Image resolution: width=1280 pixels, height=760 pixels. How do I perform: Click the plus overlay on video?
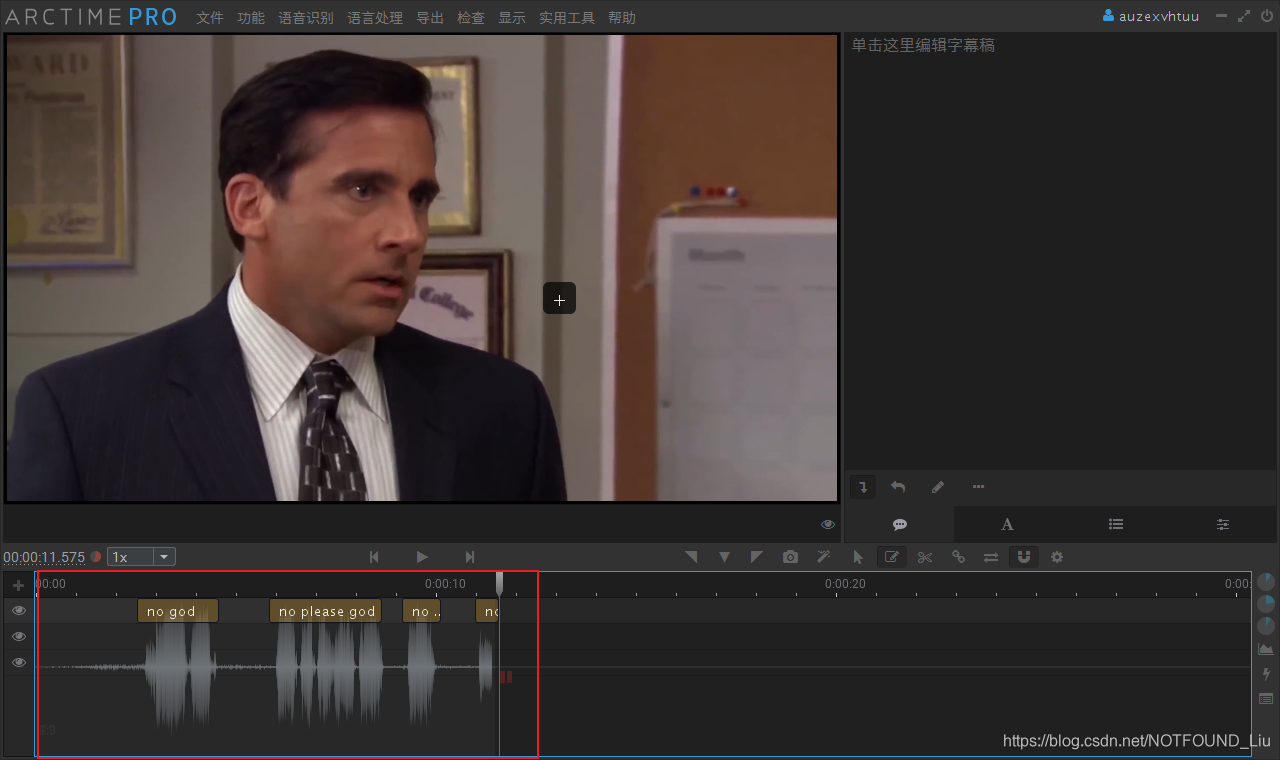pos(559,299)
